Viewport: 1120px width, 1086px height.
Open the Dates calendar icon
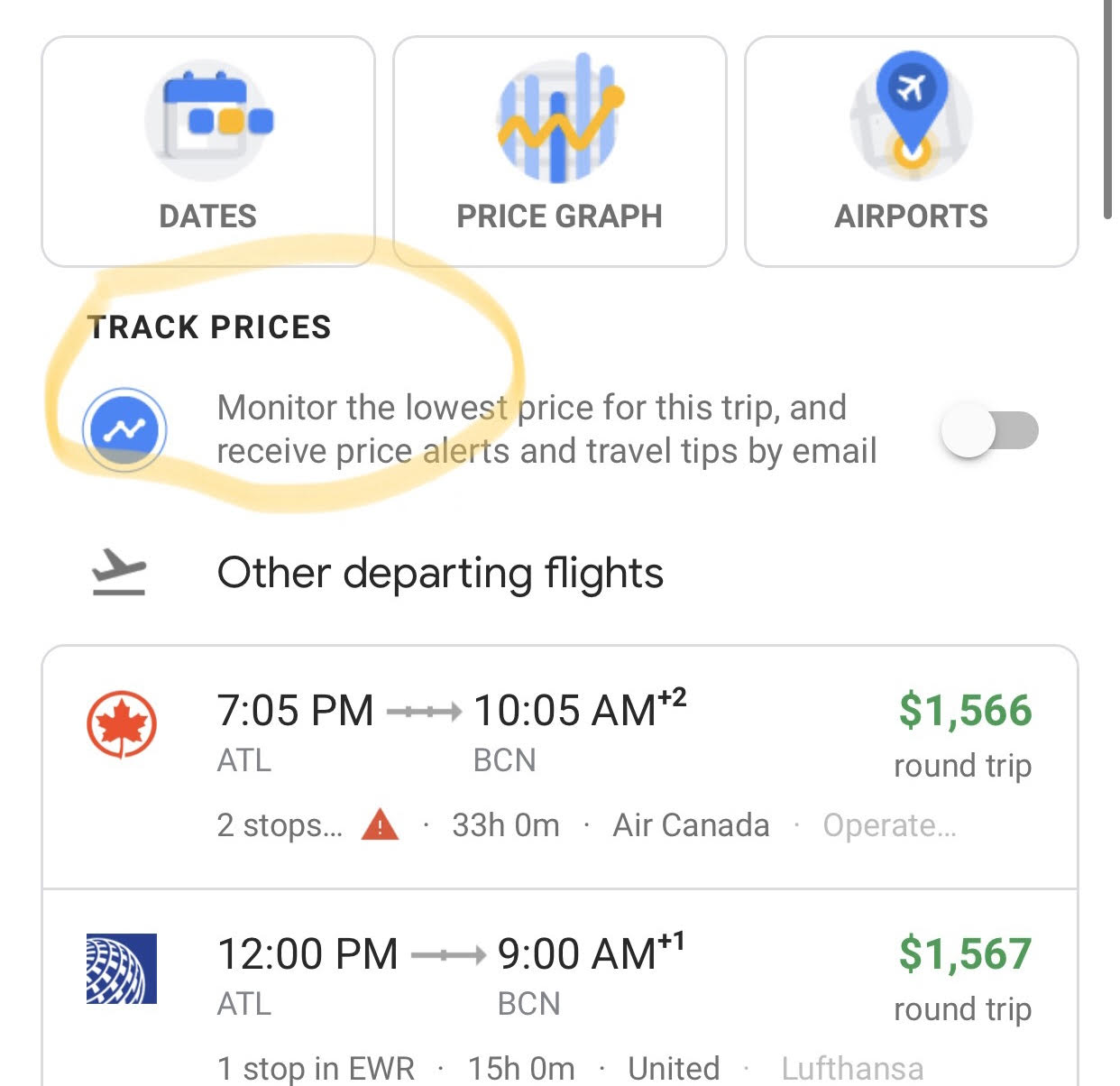click(207, 120)
